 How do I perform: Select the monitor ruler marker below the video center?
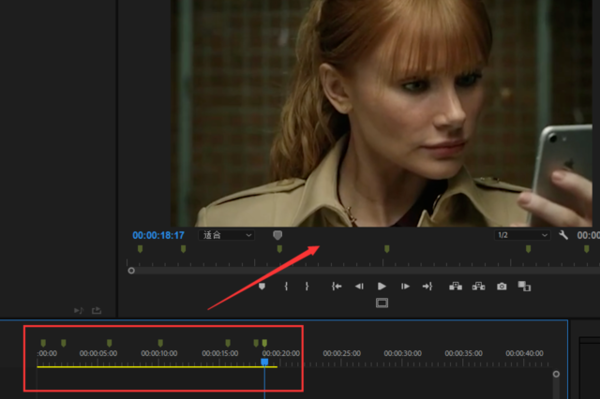pyautogui.click(x=387, y=249)
